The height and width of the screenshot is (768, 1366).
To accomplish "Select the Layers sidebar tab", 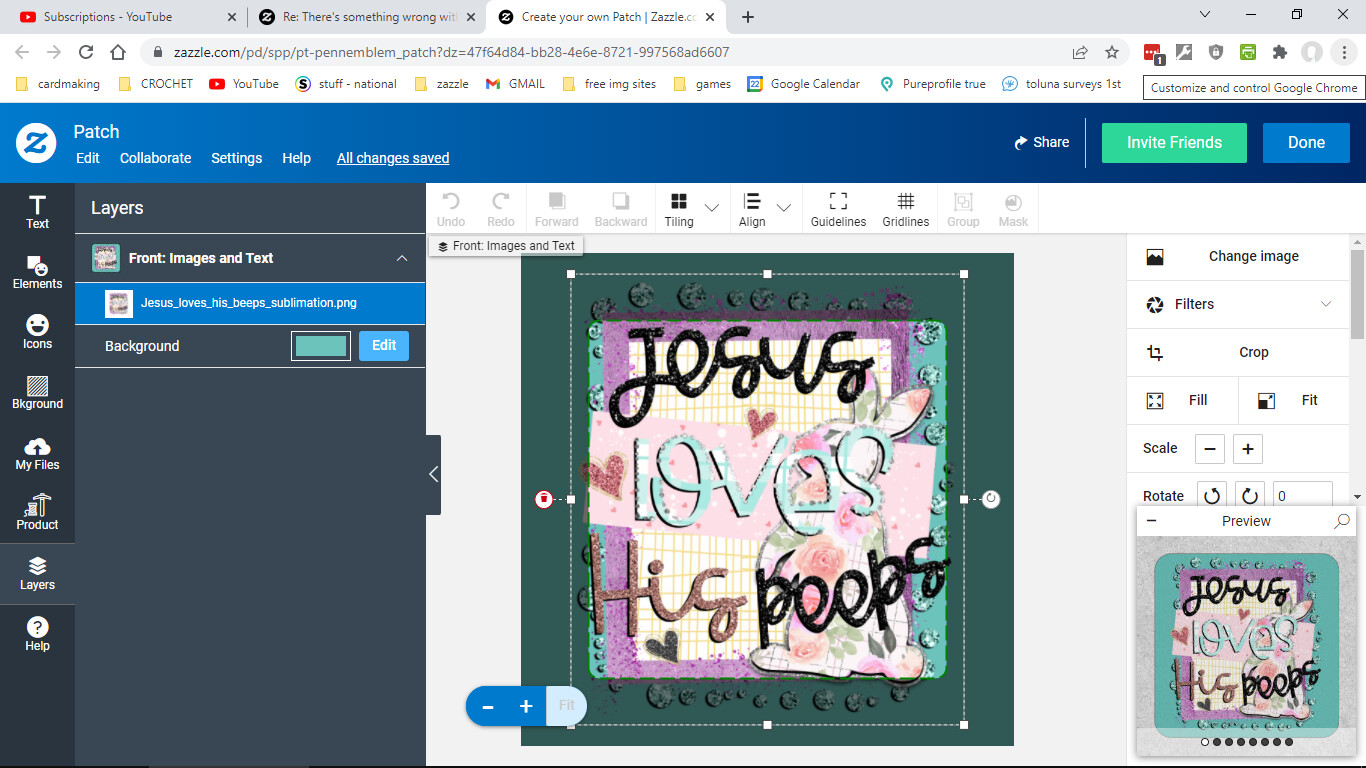I will click(37, 574).
